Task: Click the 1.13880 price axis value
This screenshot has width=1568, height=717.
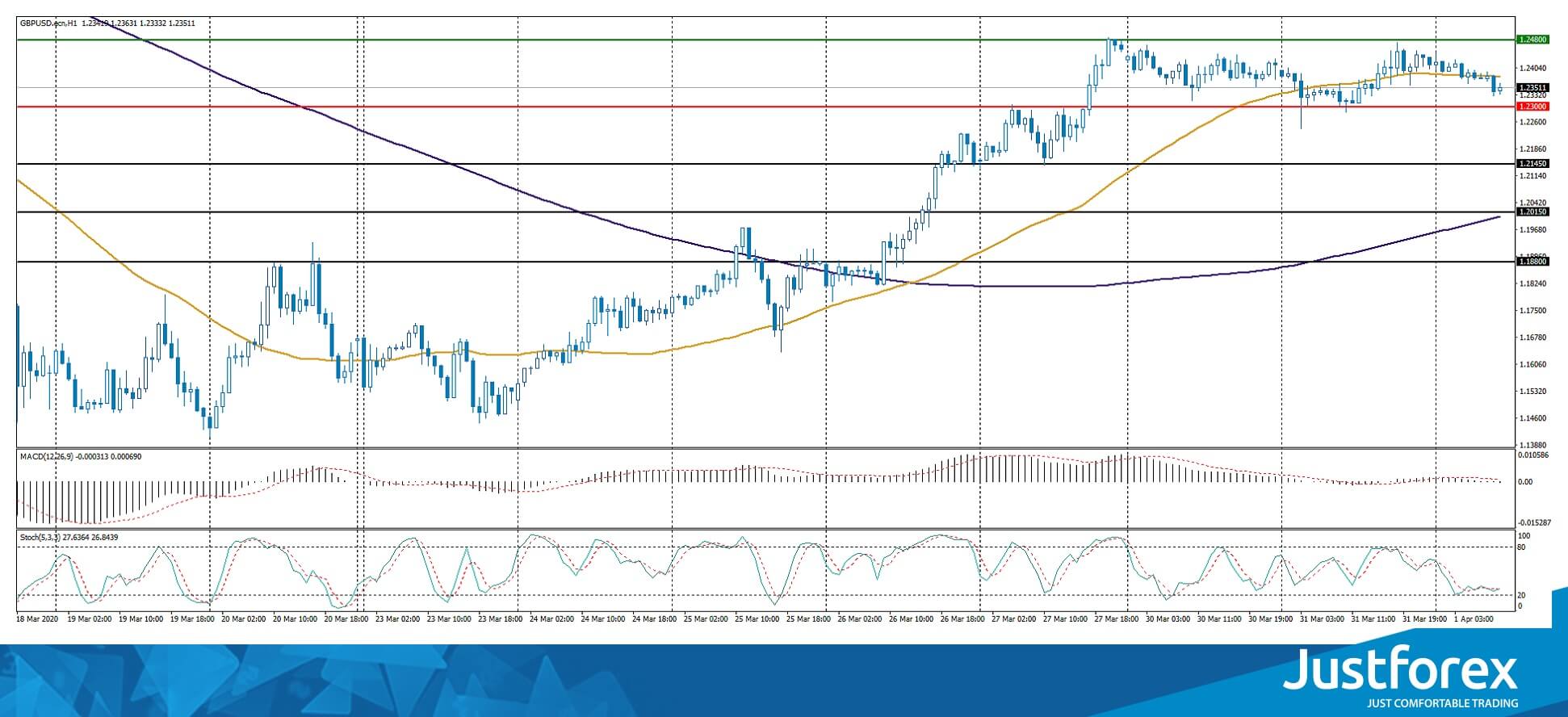Action: 1533,445
